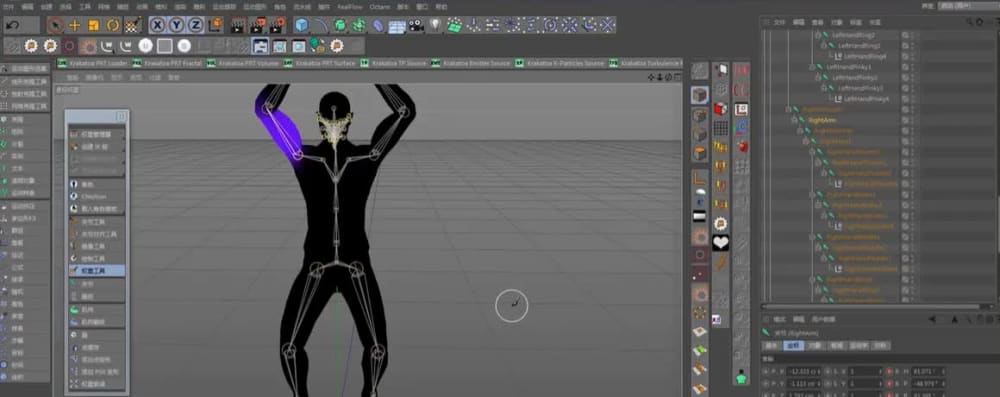The image size is (1000, 397).
Task: Click the attribute manager back arrow
Action: coord(932,319)
